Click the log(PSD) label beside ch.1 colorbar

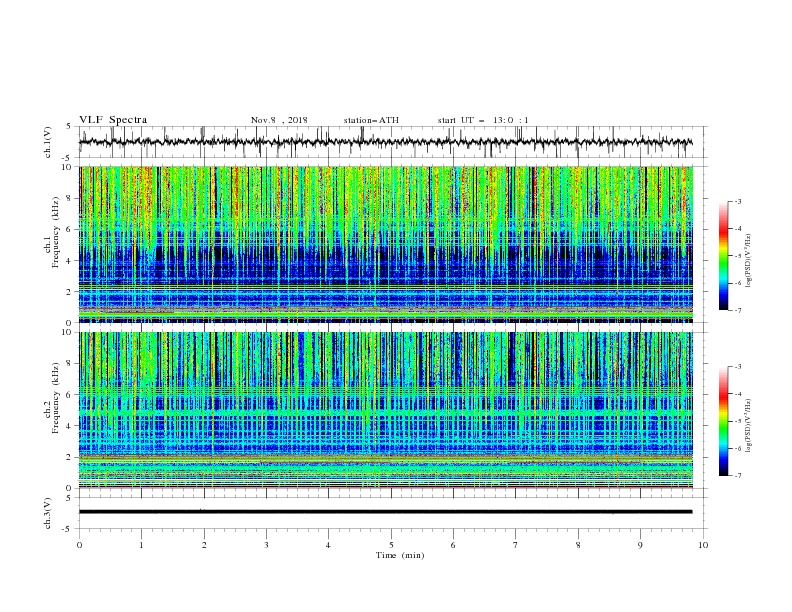tap(749, 261)
